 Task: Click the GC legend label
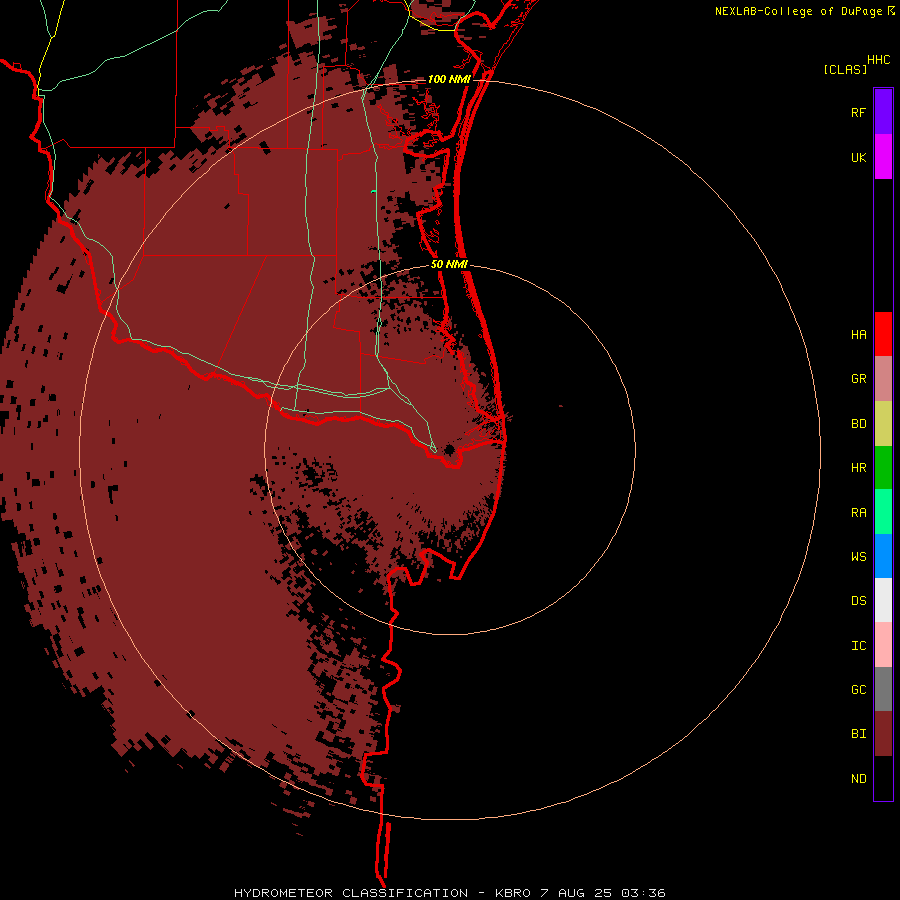[x=858, y=689]
